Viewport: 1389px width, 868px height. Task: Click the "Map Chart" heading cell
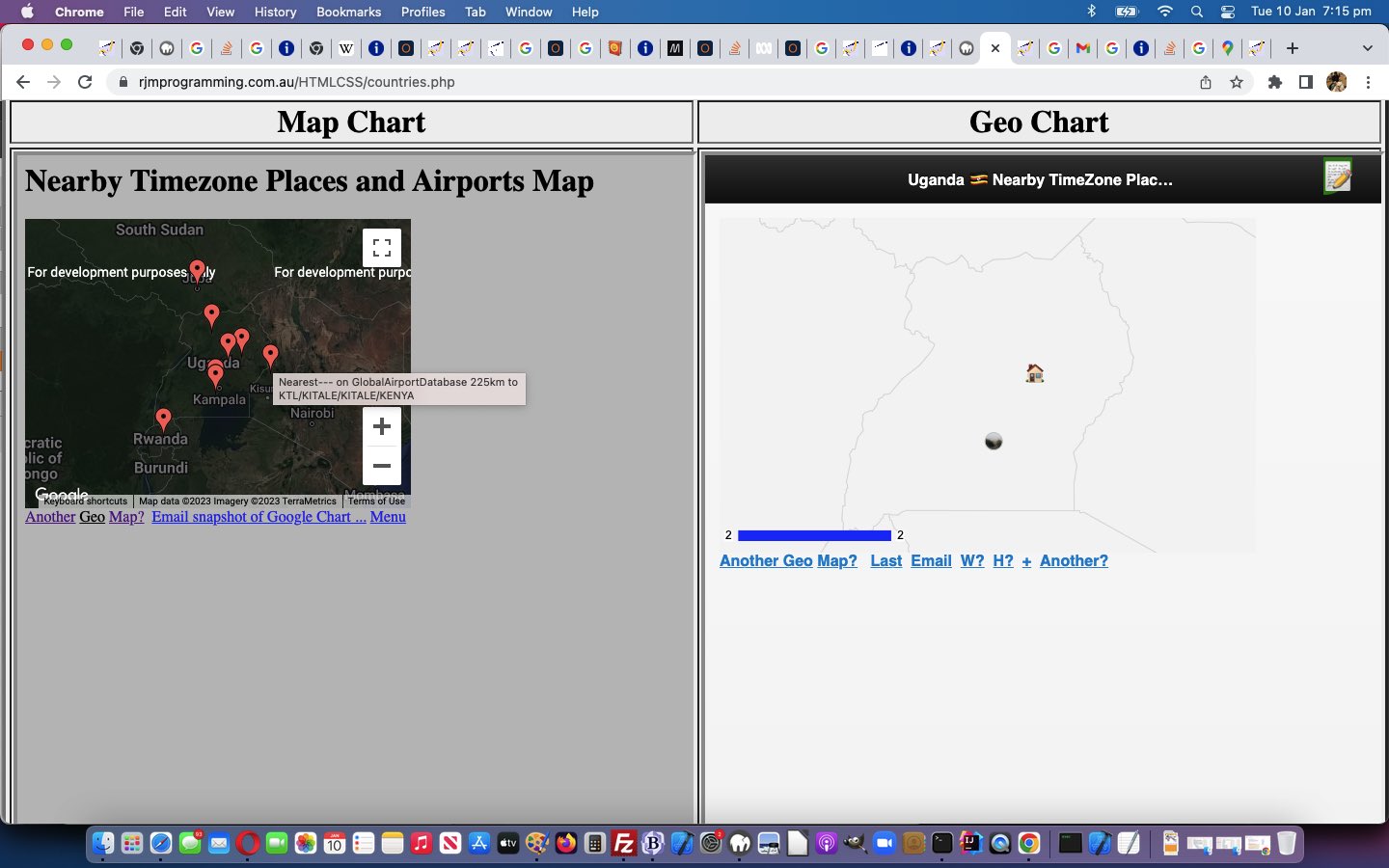(351, 122)
